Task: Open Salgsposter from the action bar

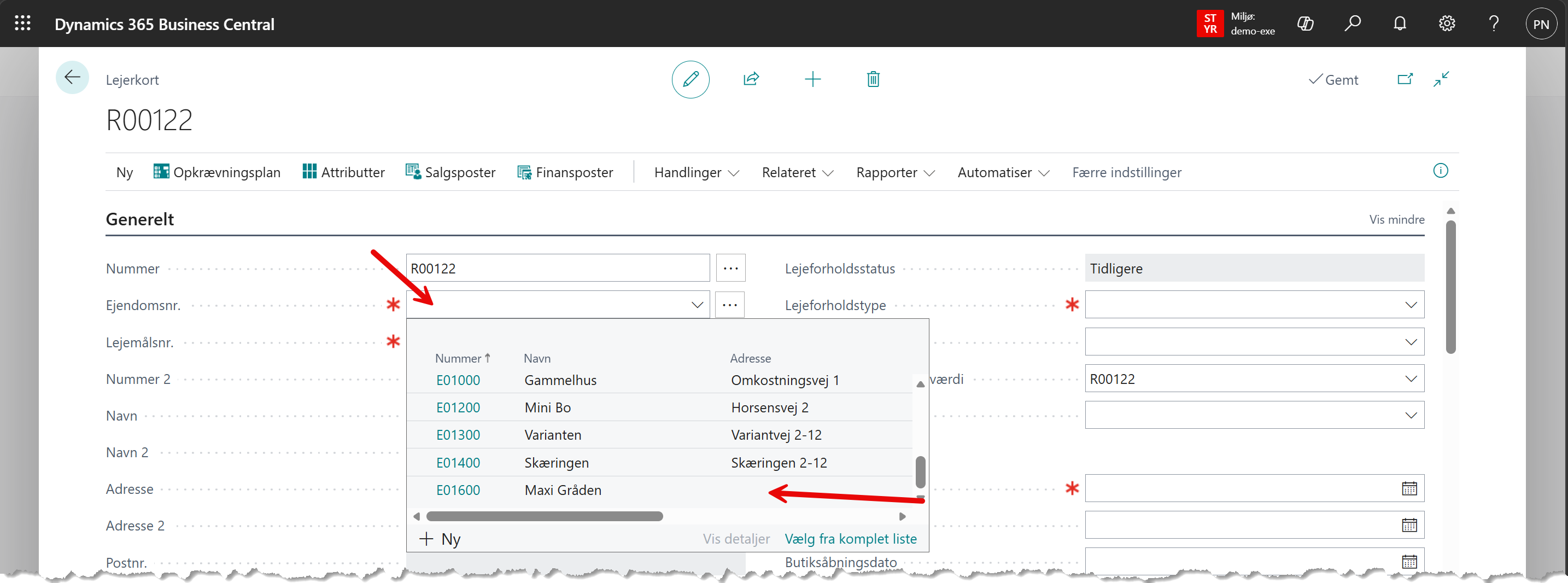Action: point(450,172)
